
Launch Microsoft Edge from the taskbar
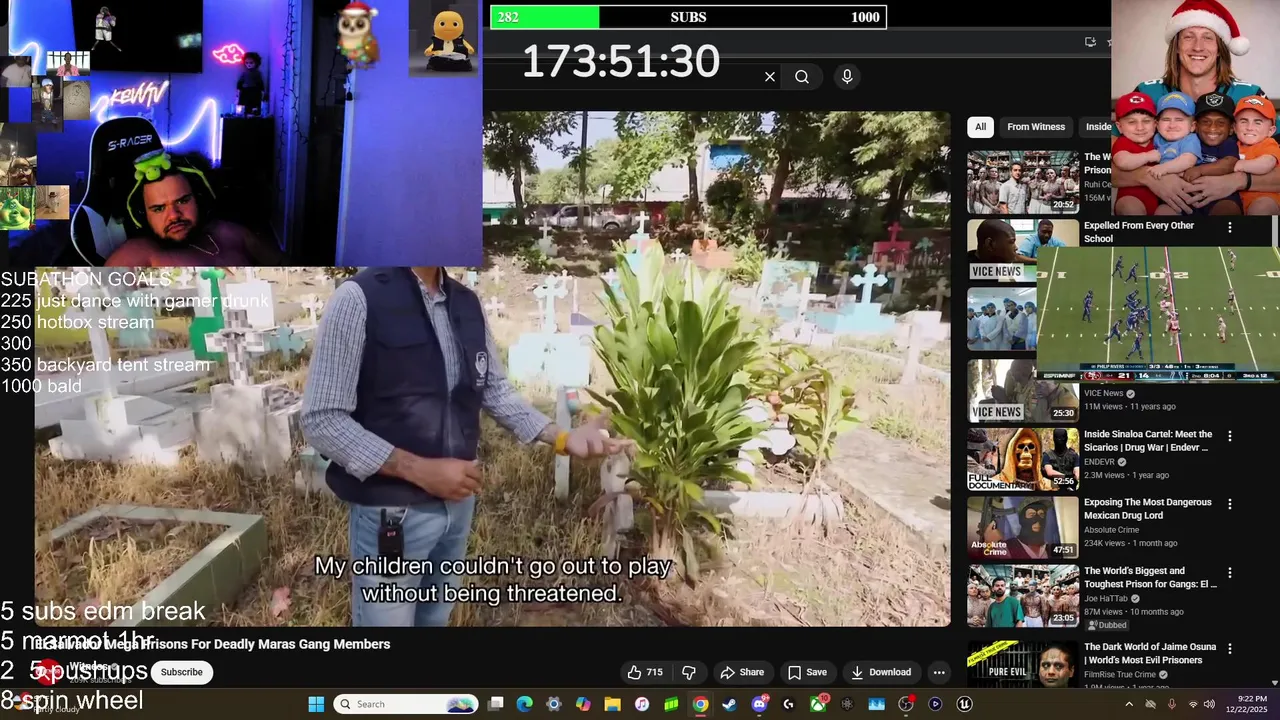click(525, 704)
